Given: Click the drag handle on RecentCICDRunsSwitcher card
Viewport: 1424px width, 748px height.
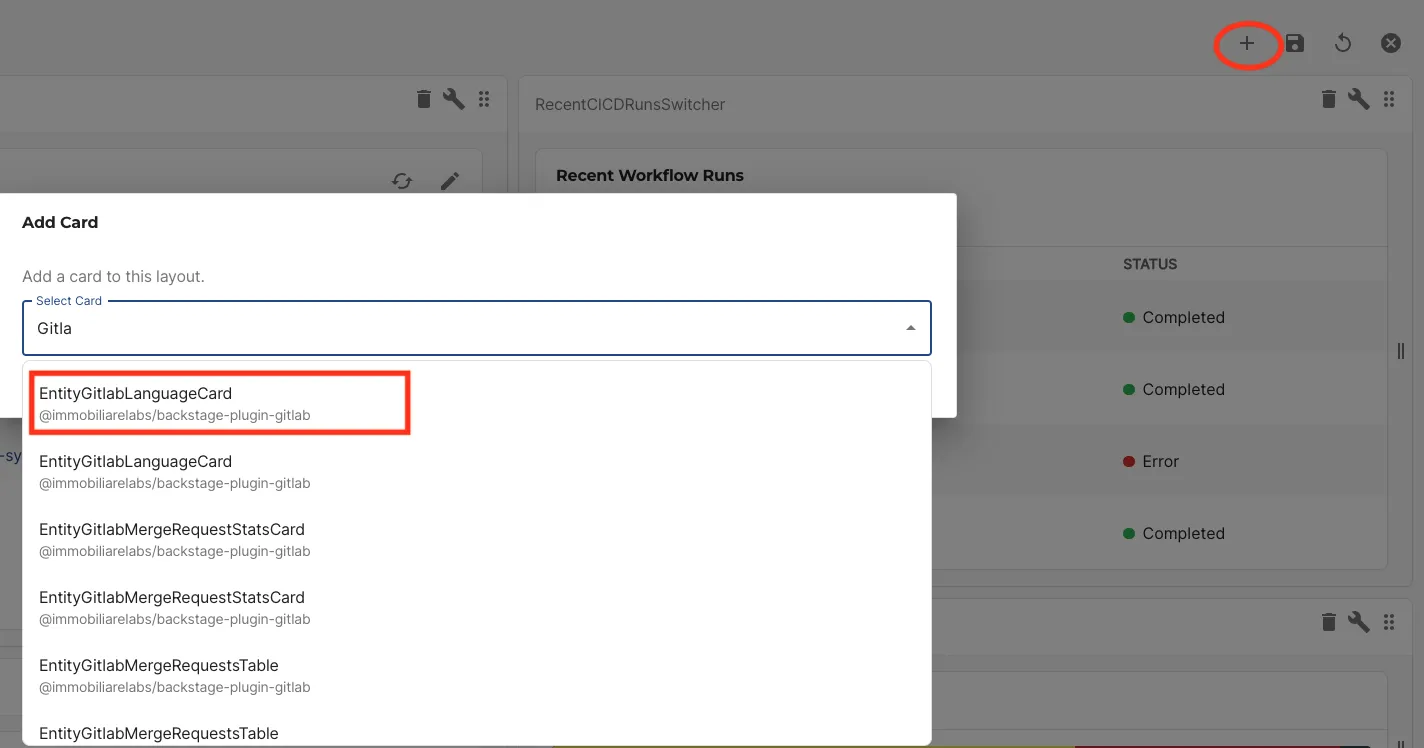Looking at the screenshot, I should (x=1389, y=99).
